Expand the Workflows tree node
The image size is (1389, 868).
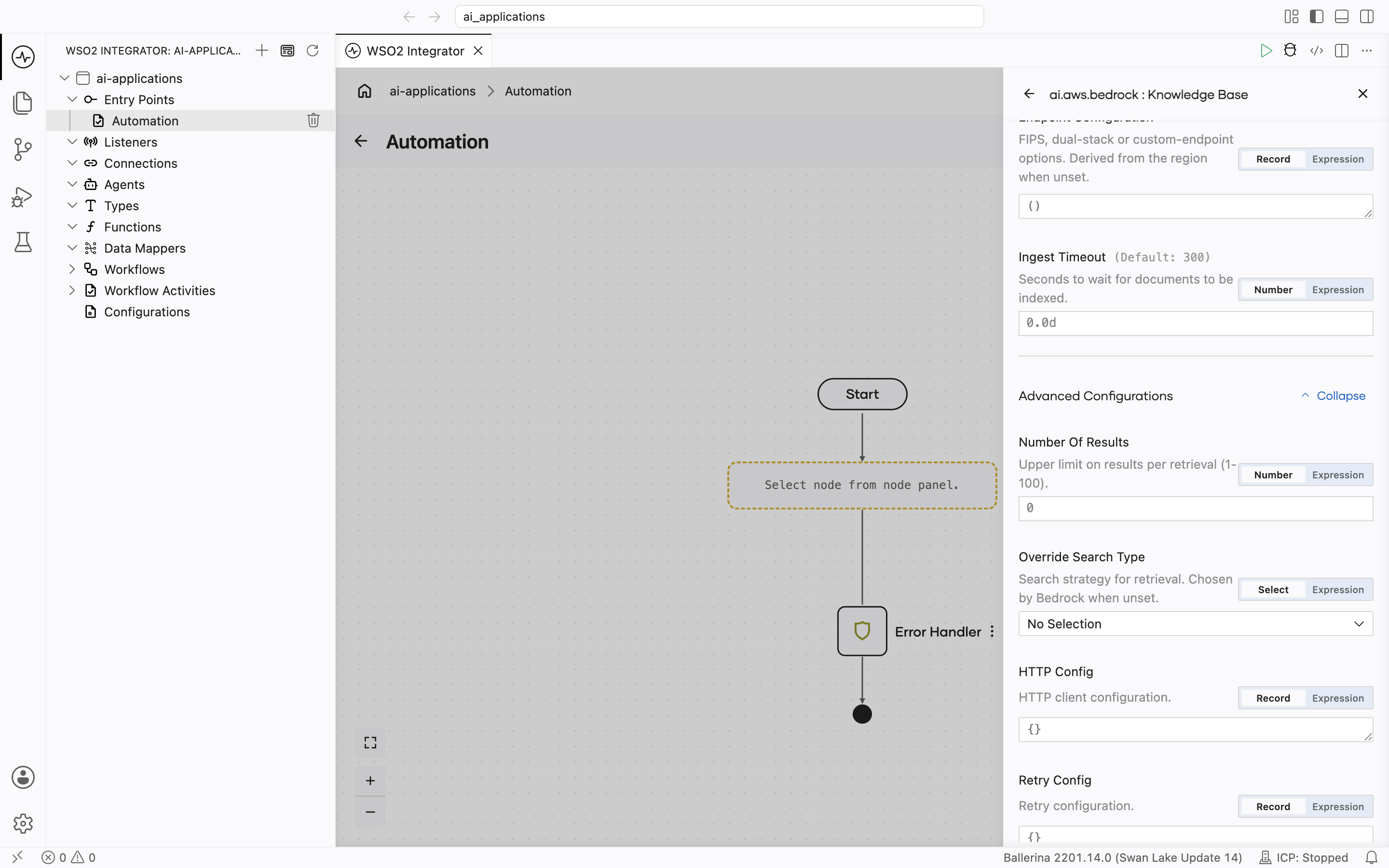click(x=72, y=269)
